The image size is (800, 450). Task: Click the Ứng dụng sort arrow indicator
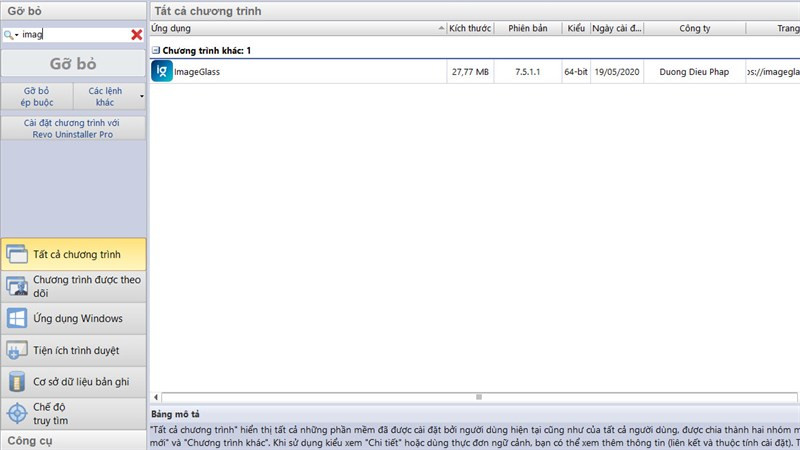[441, 29]
